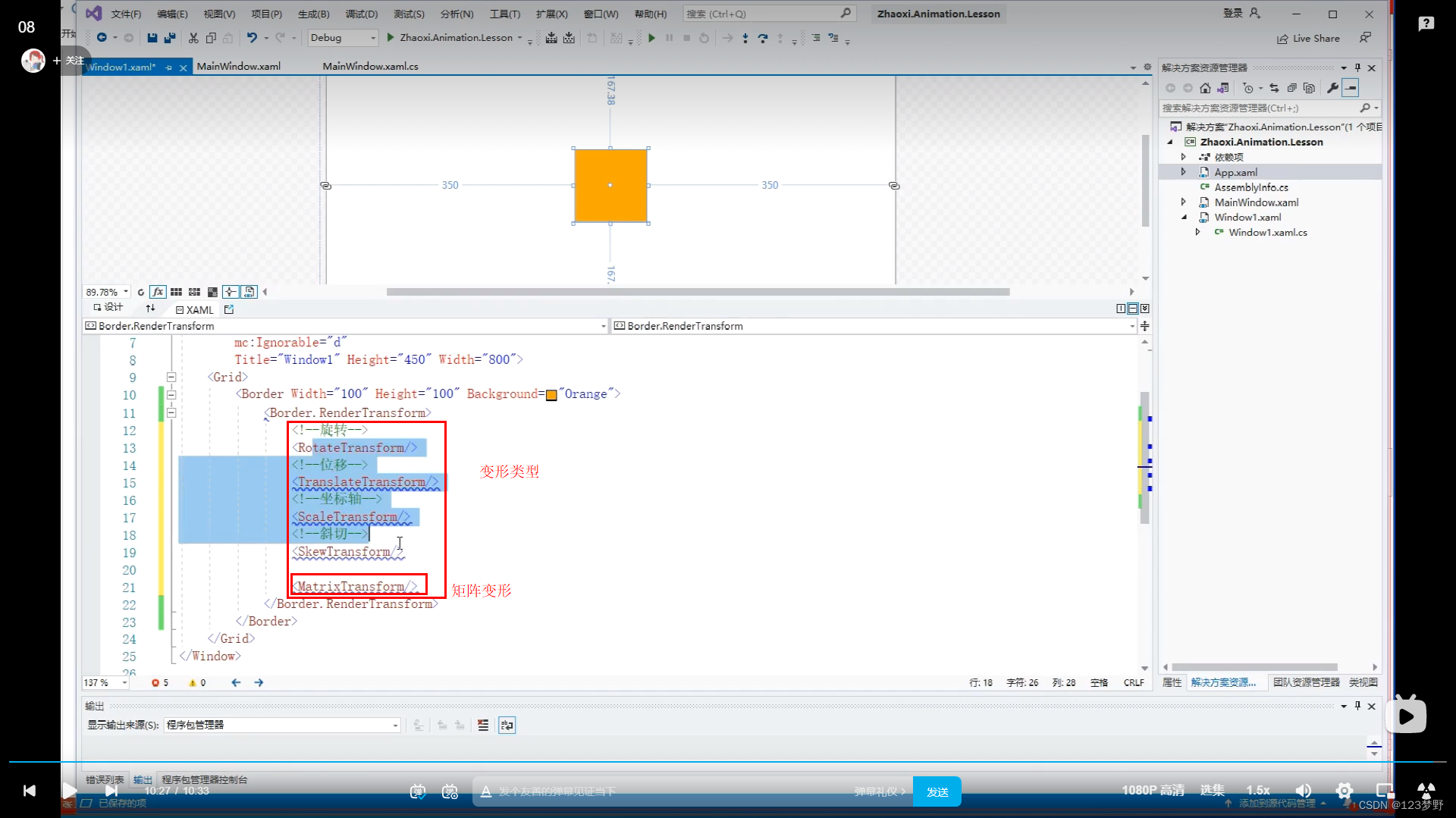The width and height of the screenshot is (1456, 818).
Task: Click the Live Share button
Action: [x=1309, y=38]
